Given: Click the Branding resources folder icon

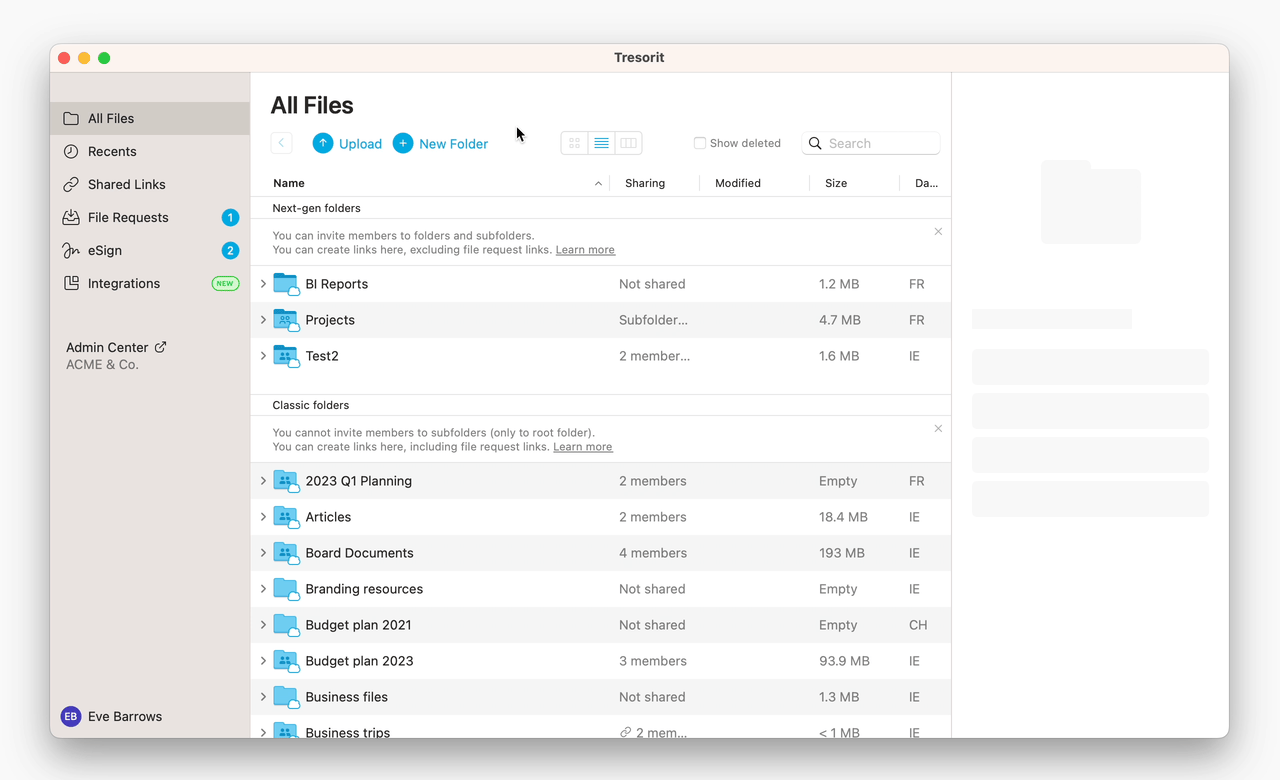Looking at the screenshot, I should [x=286, y=589].
